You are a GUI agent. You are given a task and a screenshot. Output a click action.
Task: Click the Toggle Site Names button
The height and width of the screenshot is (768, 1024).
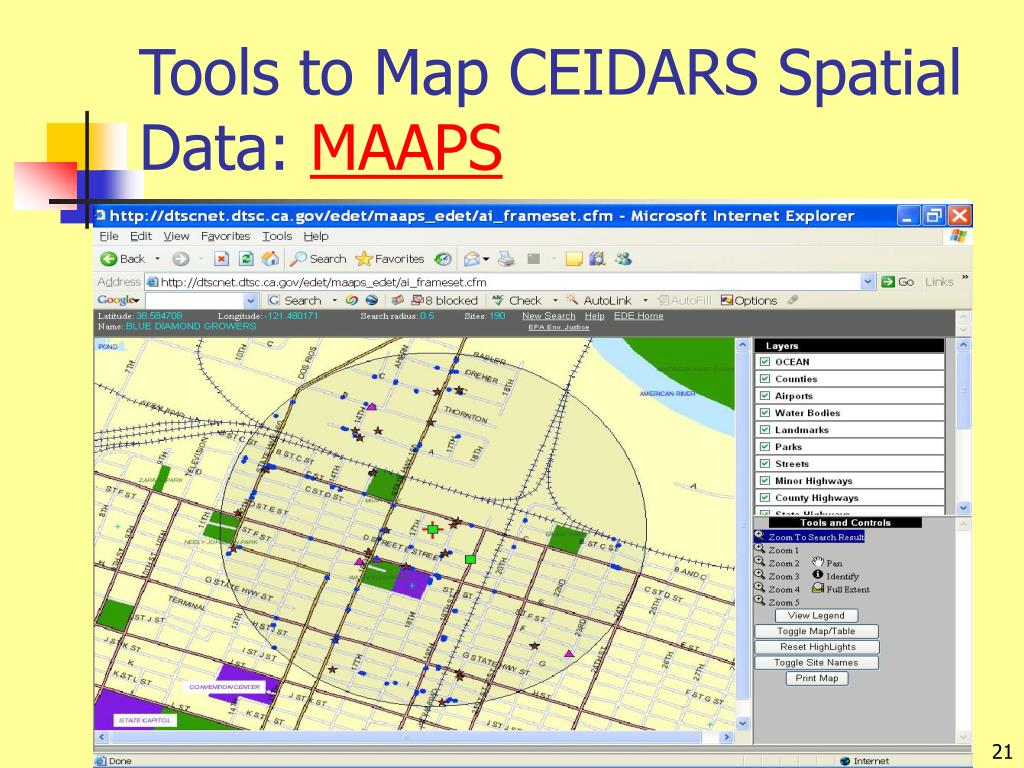[816, 662]
